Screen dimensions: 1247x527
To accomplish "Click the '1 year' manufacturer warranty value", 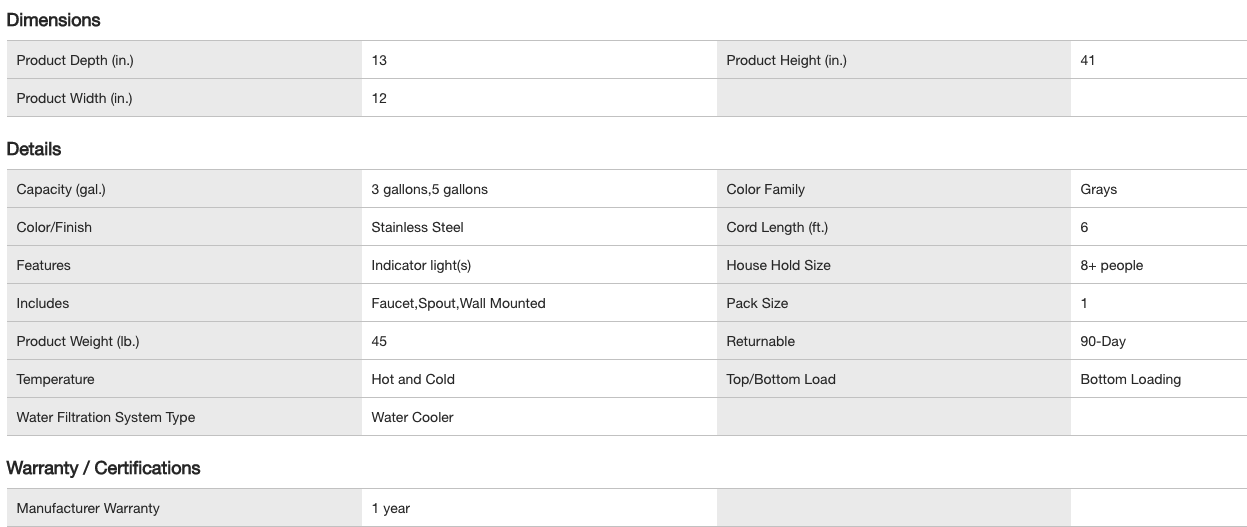I will click(x=390, y=508).
